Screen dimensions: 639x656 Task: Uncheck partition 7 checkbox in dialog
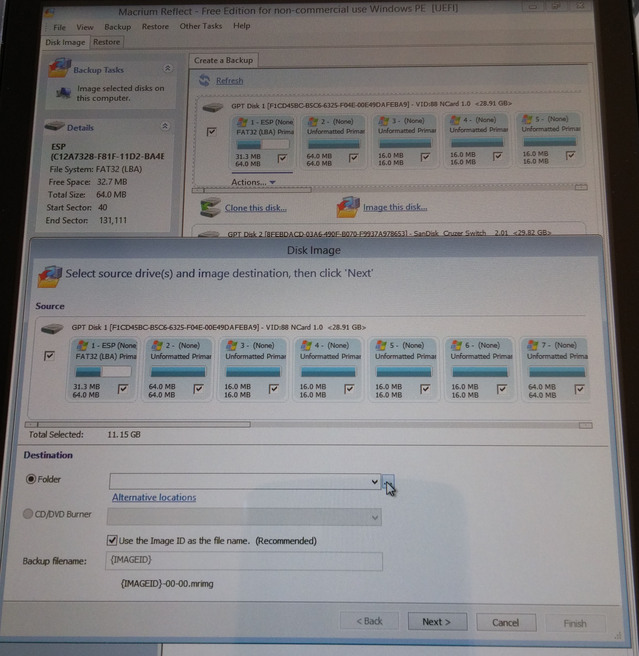(x=580, y=389)
